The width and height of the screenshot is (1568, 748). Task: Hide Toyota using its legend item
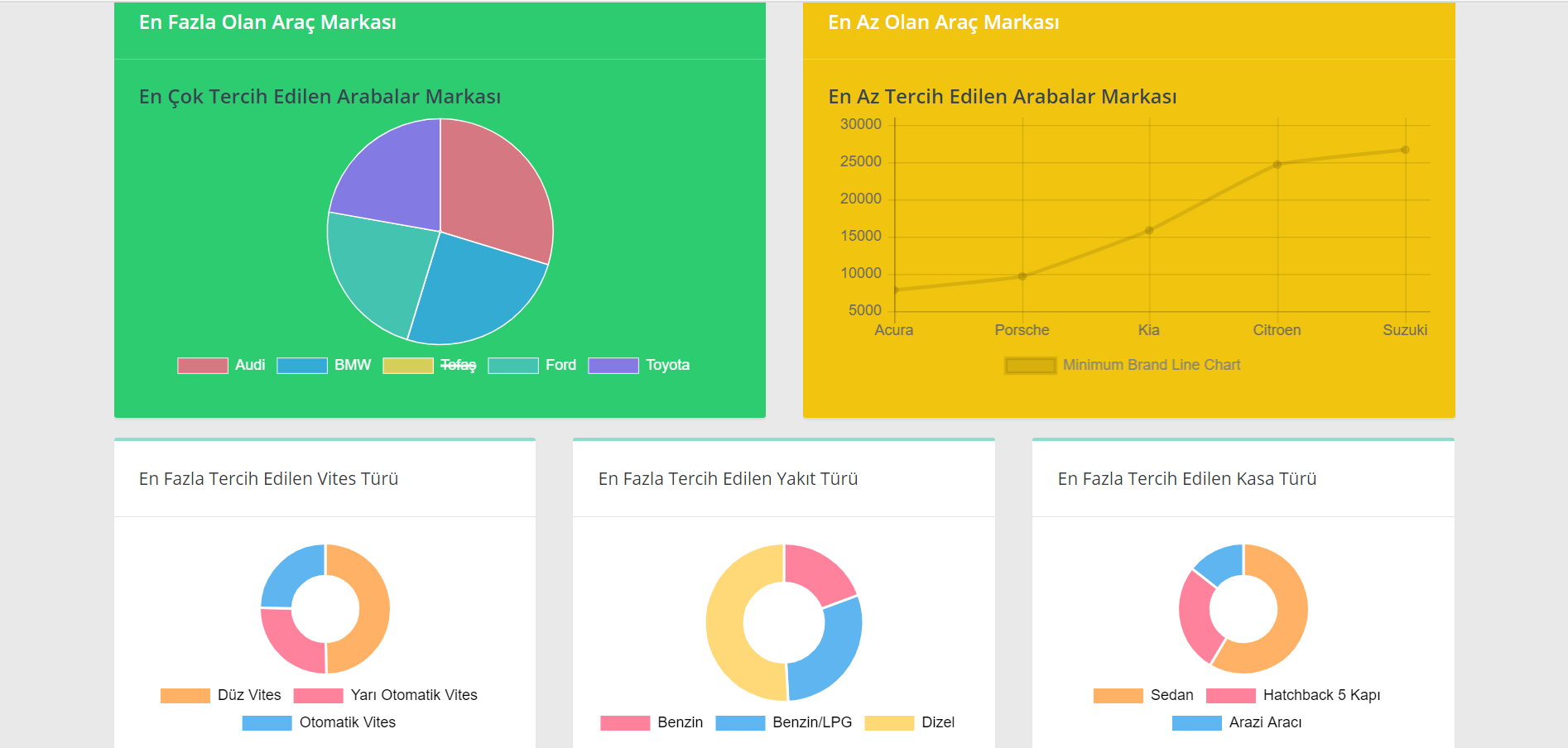613,365
